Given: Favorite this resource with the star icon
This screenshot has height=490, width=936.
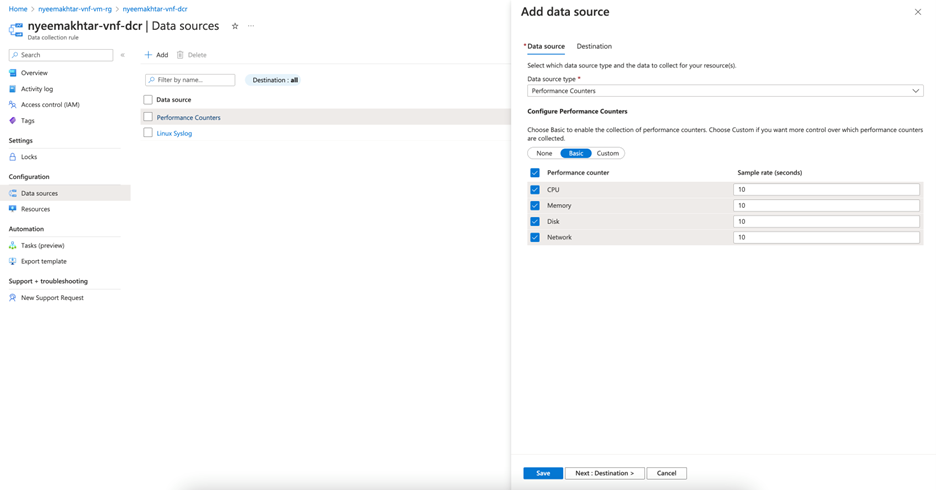Looking at the screenshot, I should click(235, 26).
